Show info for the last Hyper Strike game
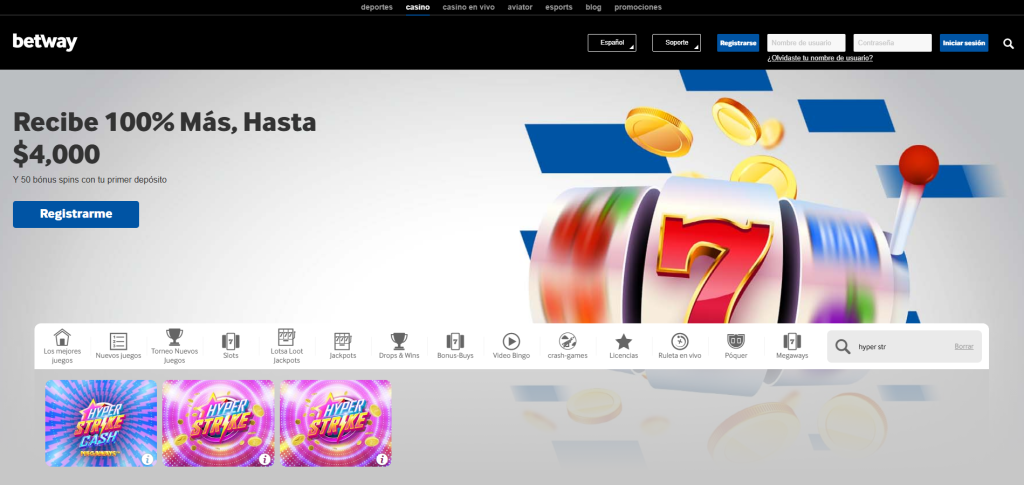The height and width of the screenshot is (485, 1024). click(x=382, y=459)
